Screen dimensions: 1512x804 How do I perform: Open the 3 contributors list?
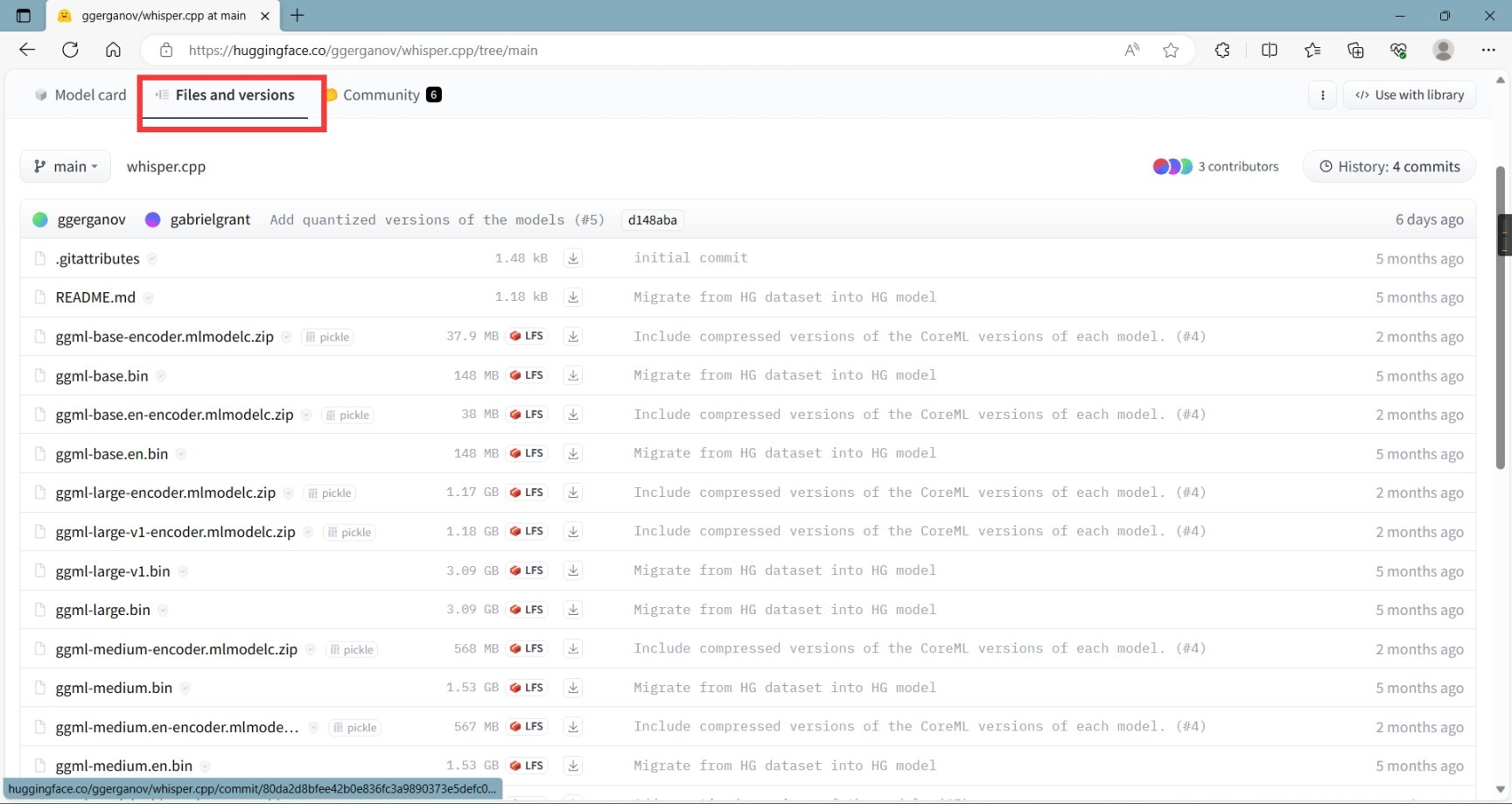click(x=1215, y=166)
